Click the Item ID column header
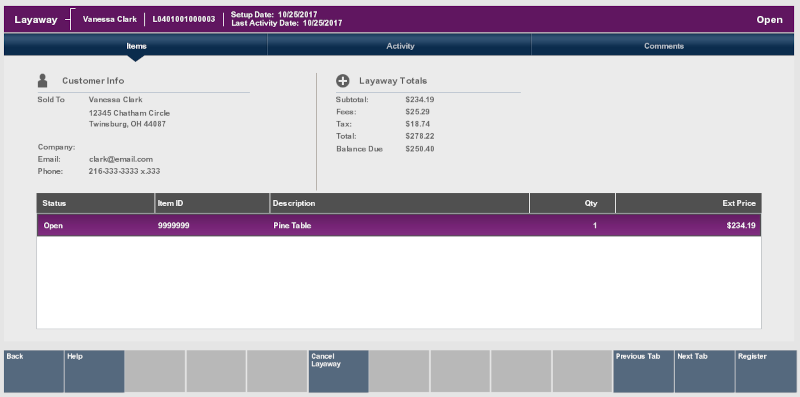 tap(212, 203)
